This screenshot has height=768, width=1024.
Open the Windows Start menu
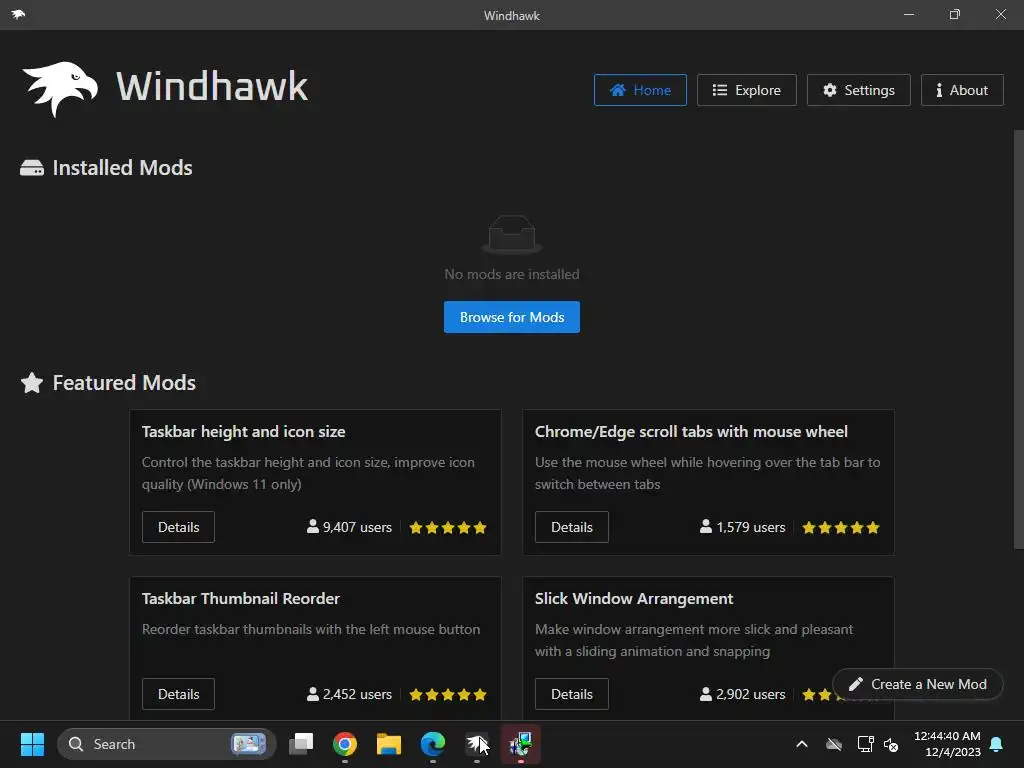(x=32, y=744)
